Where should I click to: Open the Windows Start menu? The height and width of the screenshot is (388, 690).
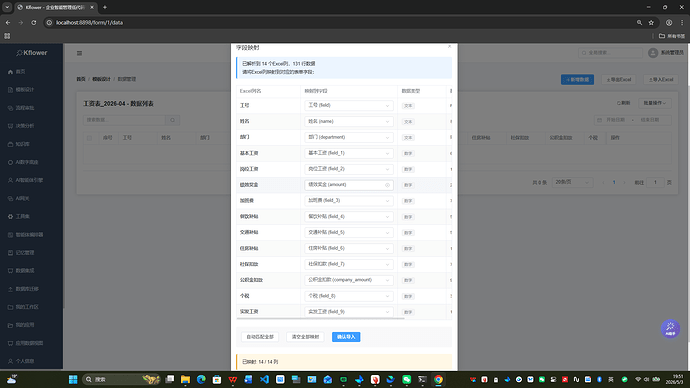click(x=73, y=379)
